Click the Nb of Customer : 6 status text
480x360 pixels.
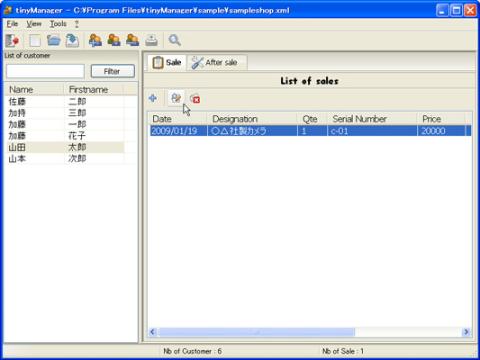click(192, 351)
